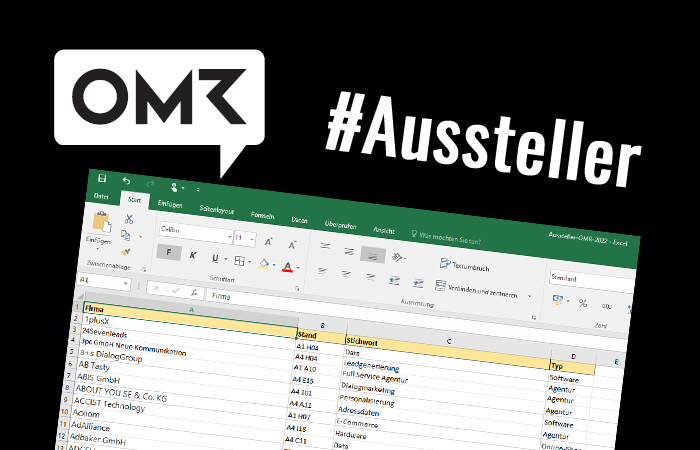Expand the fill color dropdown arrow

[274, 265]
